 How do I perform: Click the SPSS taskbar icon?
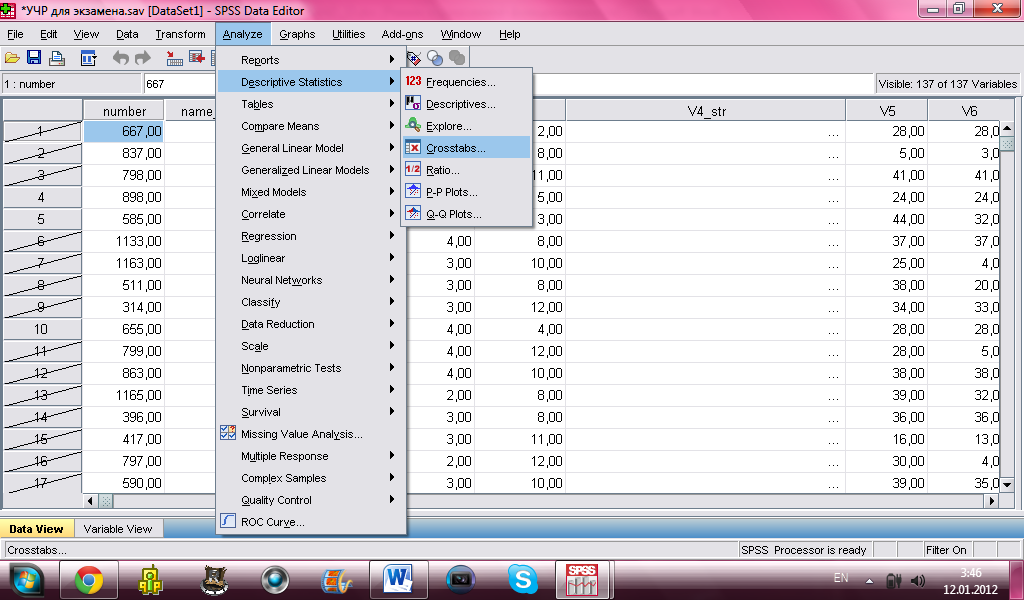pos(581,580)
